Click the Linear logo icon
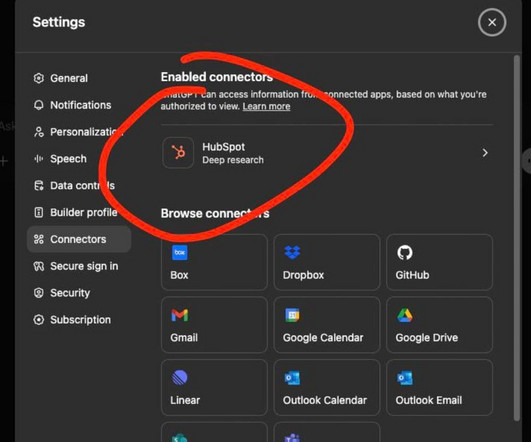531x442 pixels. point(179,378)
